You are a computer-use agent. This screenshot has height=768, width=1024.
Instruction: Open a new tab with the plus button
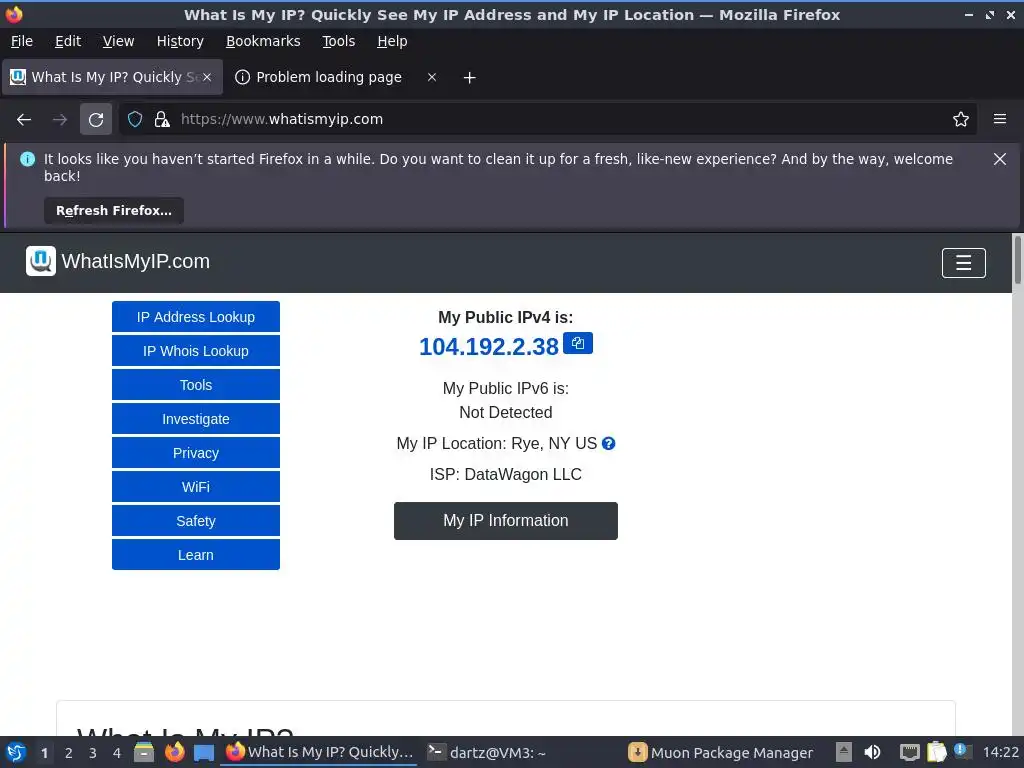[469, 78]
